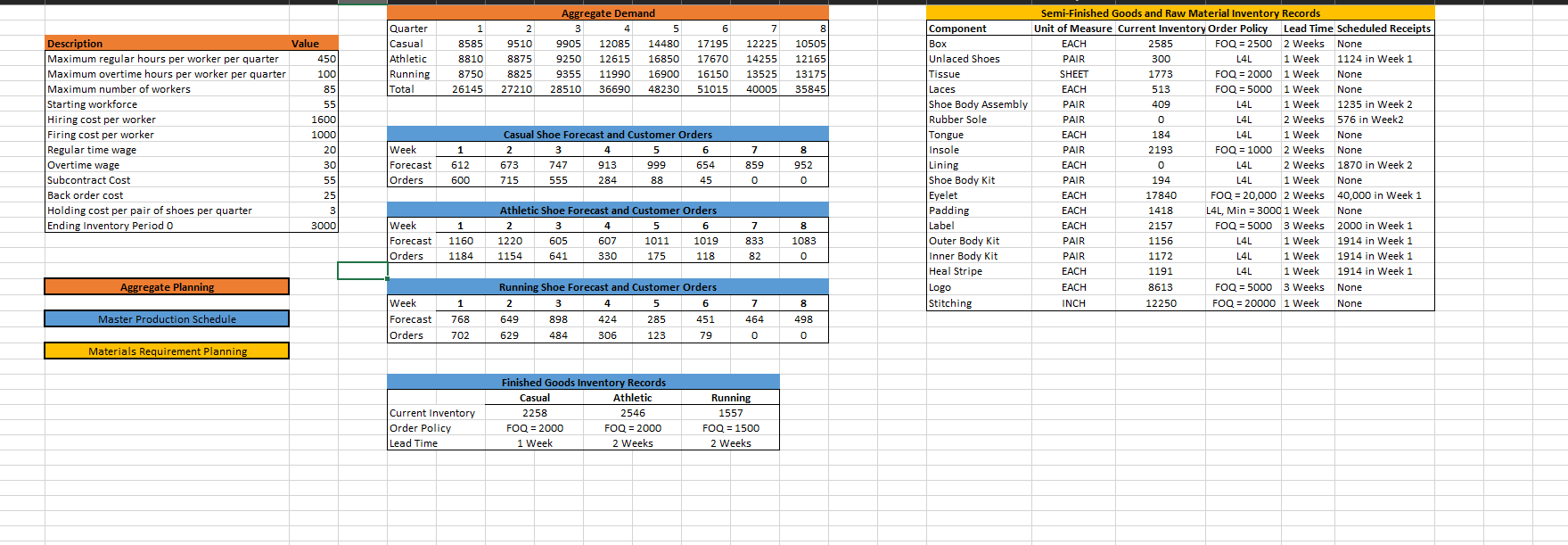Viewport: 1568px width, 545px height.
Task: Select the 'SHEET' unit of measure cell
Action: click(1073, 74)
